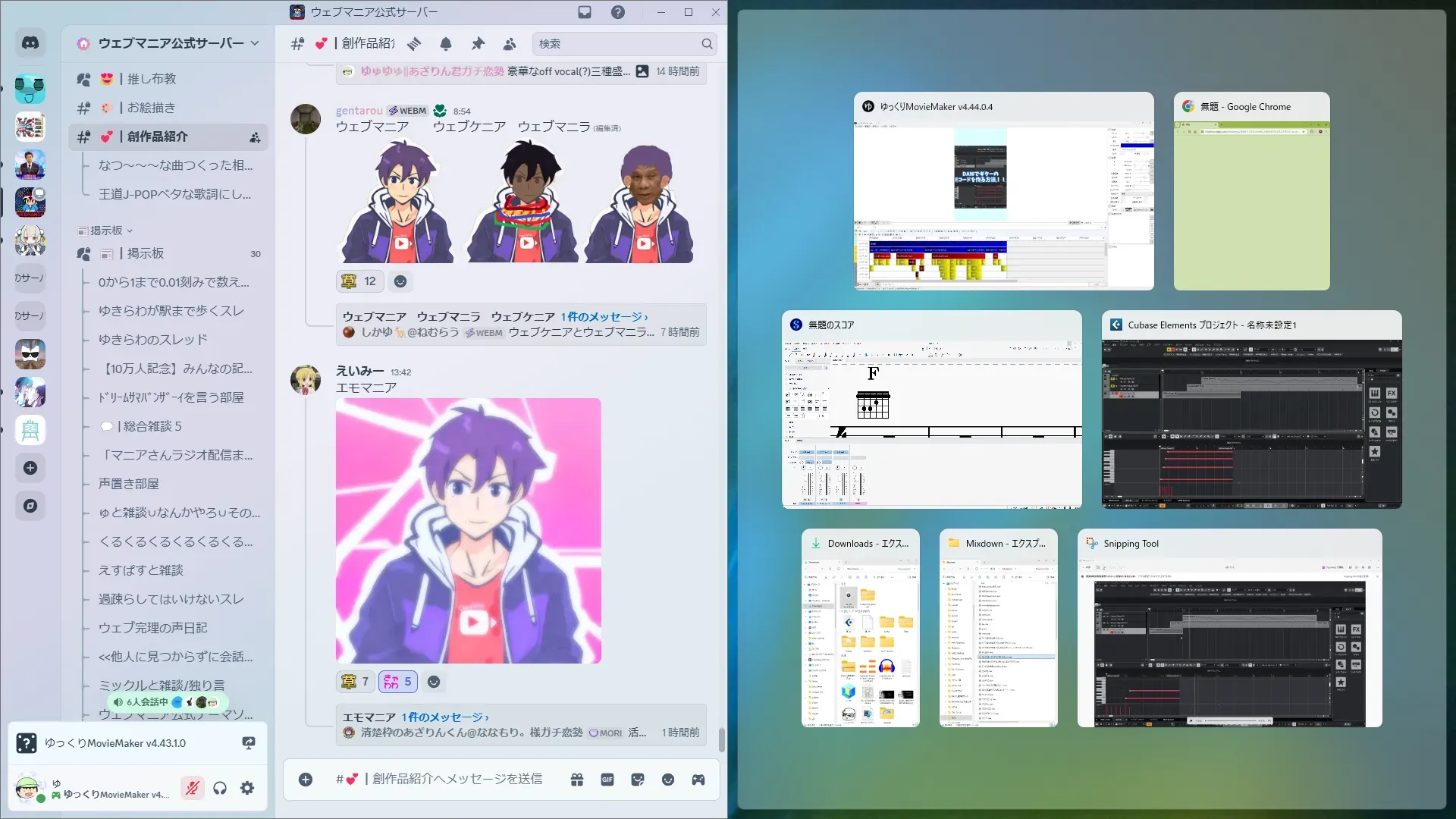Toggle headphone deafen
This screenshot has height=819, width=1456.
(x=220, y=788)
